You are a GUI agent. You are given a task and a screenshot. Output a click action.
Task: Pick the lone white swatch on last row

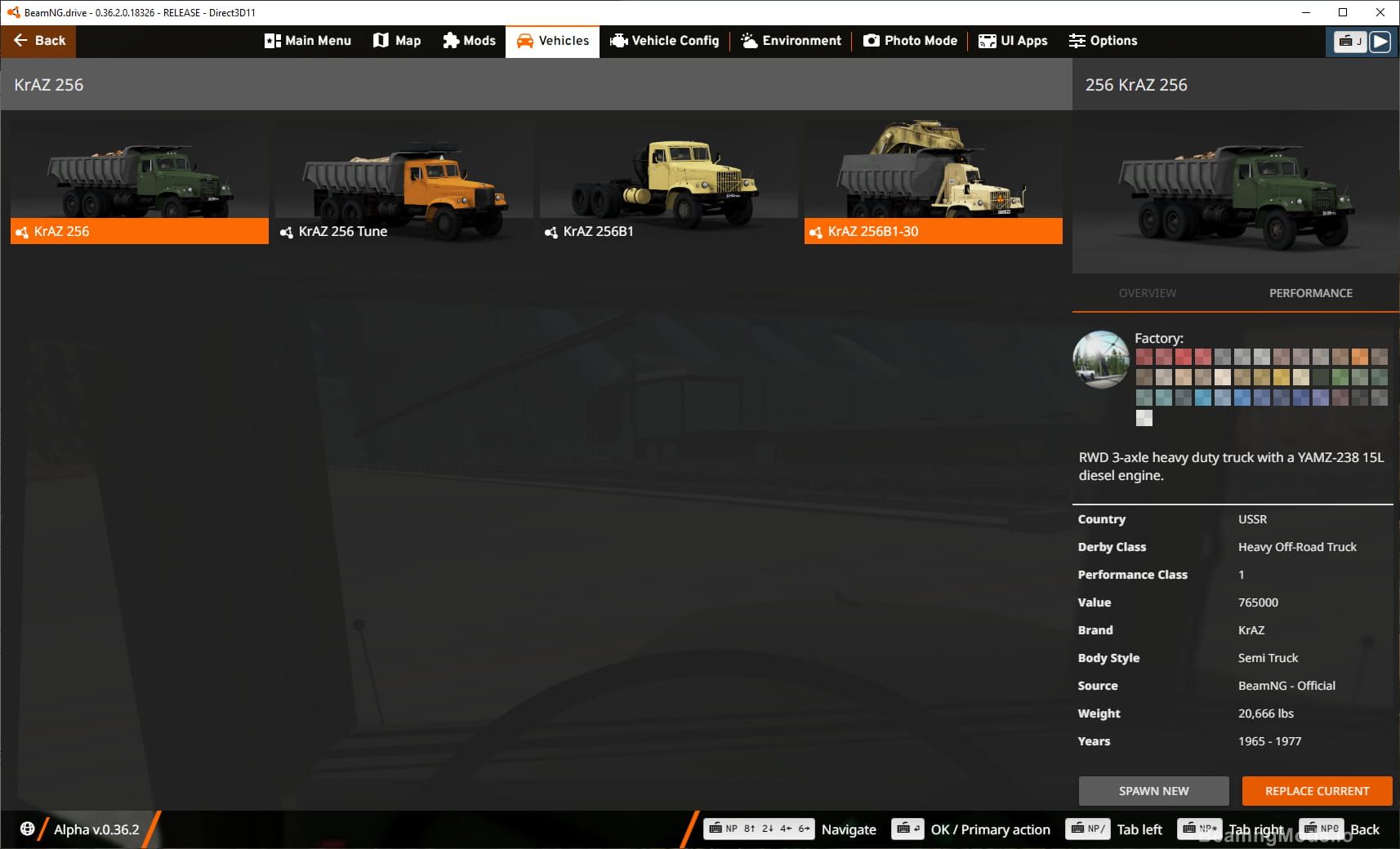(x=1144, y=418)
